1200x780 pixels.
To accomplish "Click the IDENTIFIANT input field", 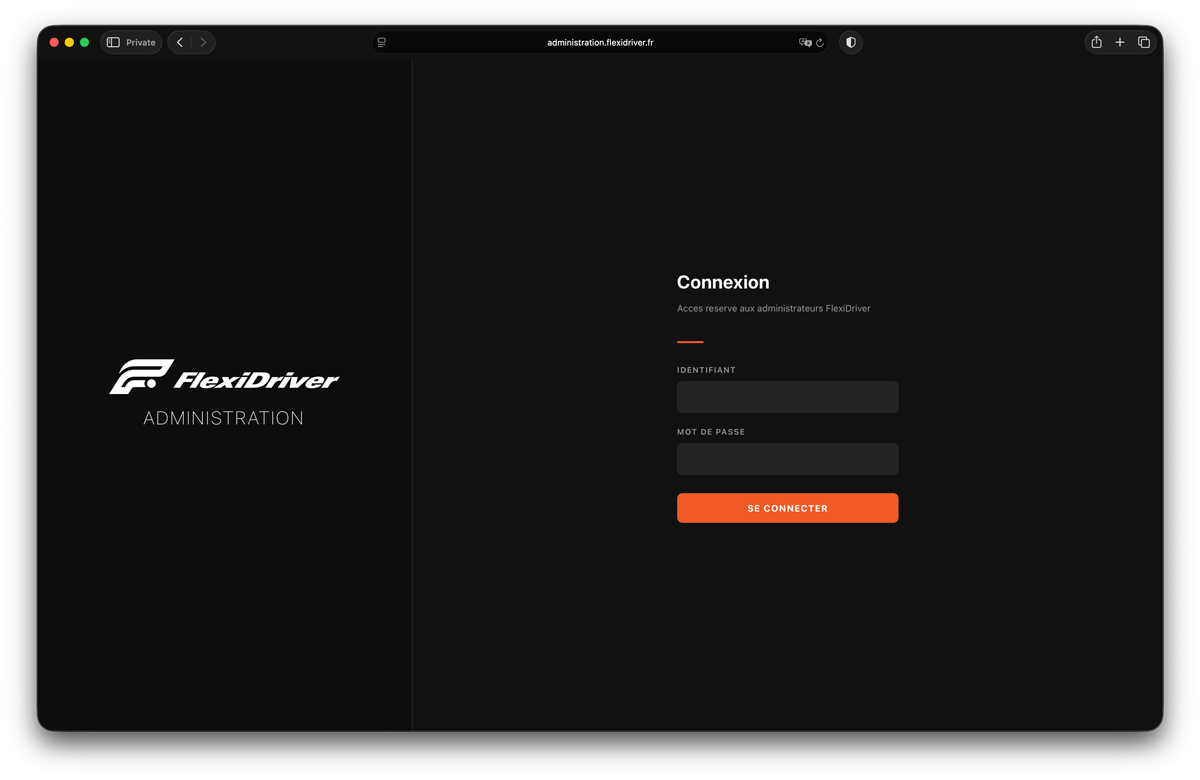I will [787, 397].
